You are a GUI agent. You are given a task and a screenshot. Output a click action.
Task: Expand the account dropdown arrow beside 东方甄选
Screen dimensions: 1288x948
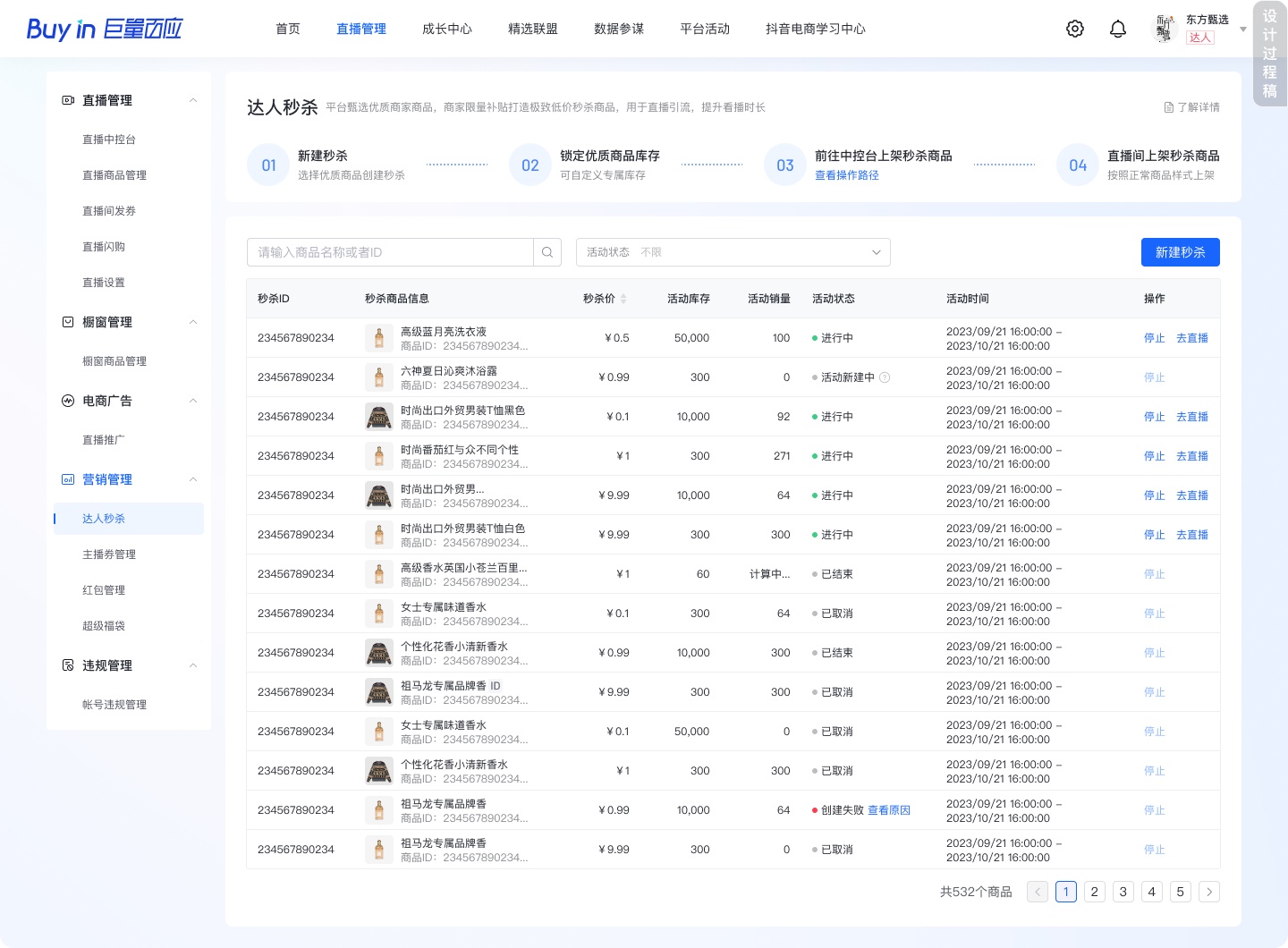click(x=1243, y=30)
